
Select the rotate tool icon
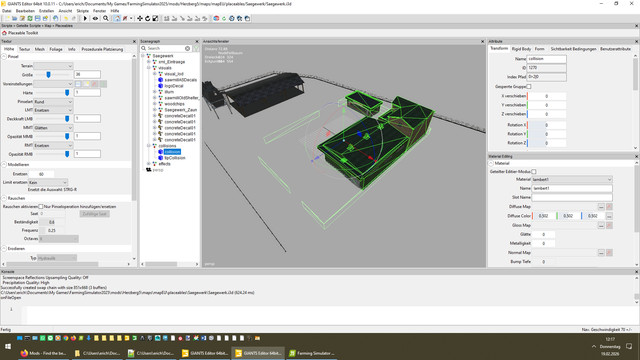point(147,18)
